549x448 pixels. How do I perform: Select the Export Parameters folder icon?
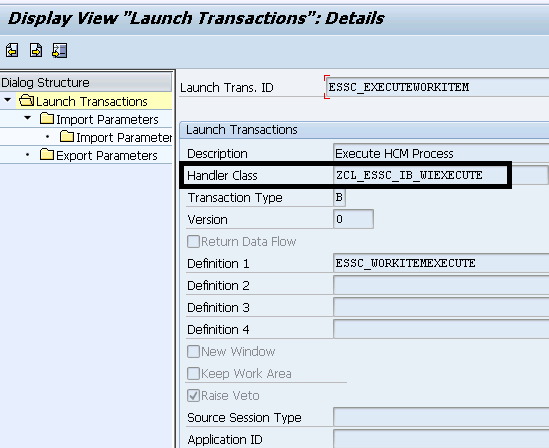coord(47,154)
